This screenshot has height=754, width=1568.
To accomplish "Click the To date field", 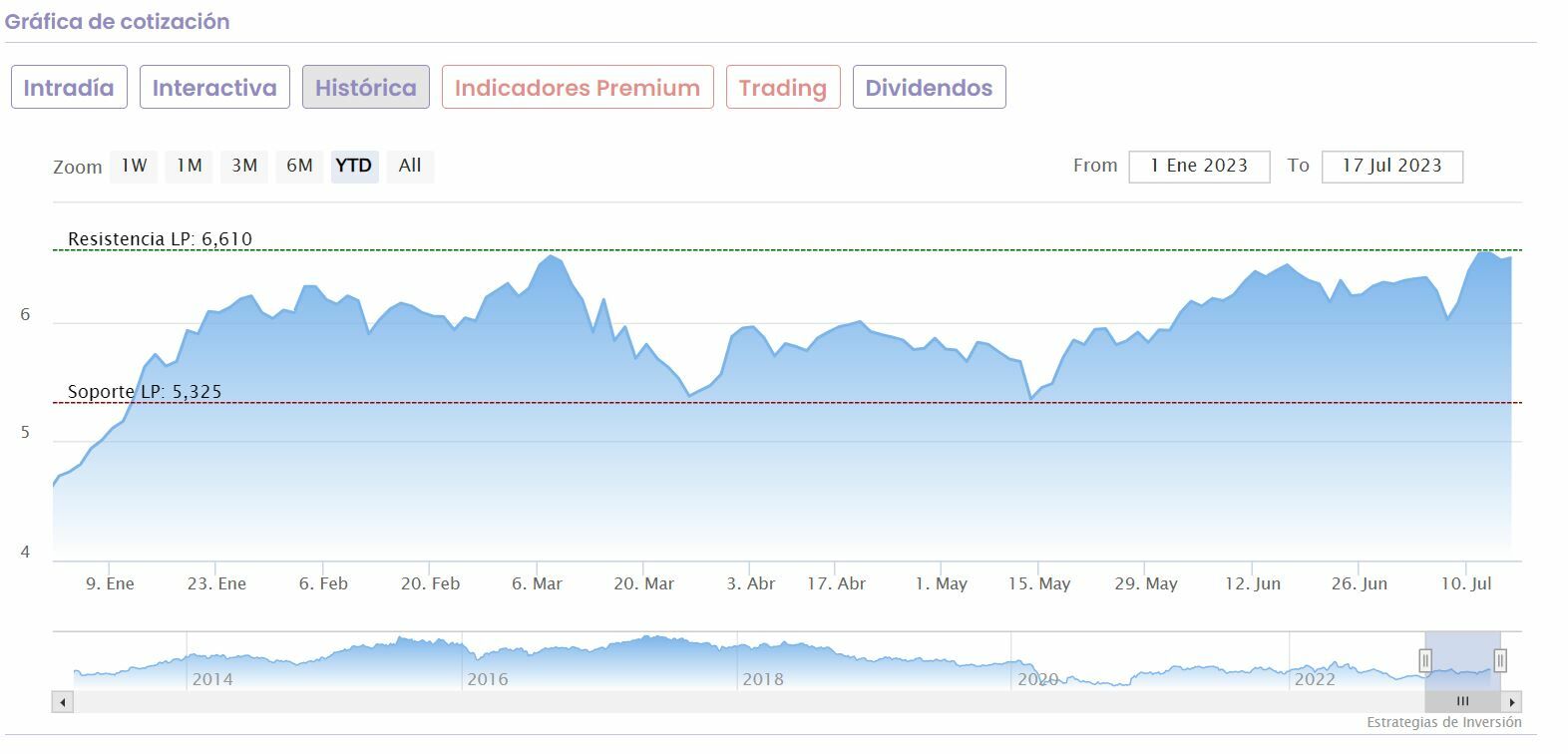I will point(1391,167).
